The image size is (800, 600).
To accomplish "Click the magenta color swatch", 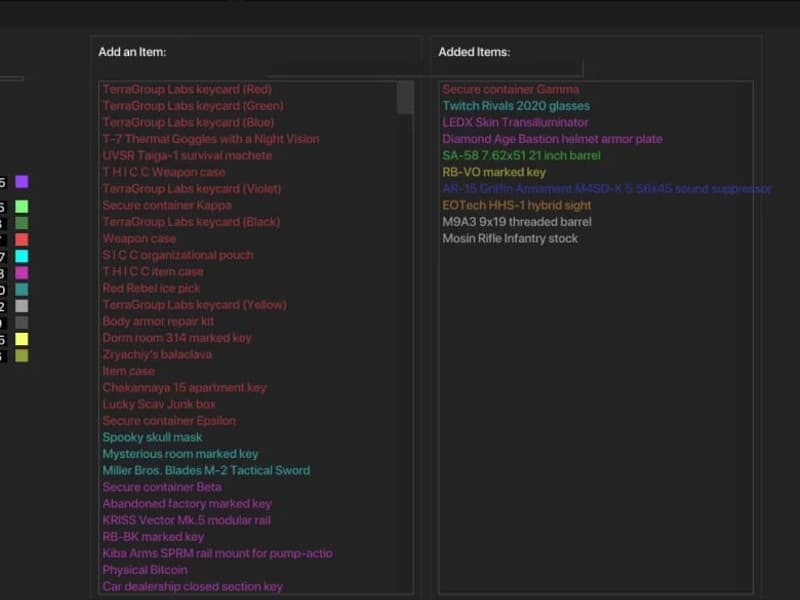I will [x=21, y=273].
